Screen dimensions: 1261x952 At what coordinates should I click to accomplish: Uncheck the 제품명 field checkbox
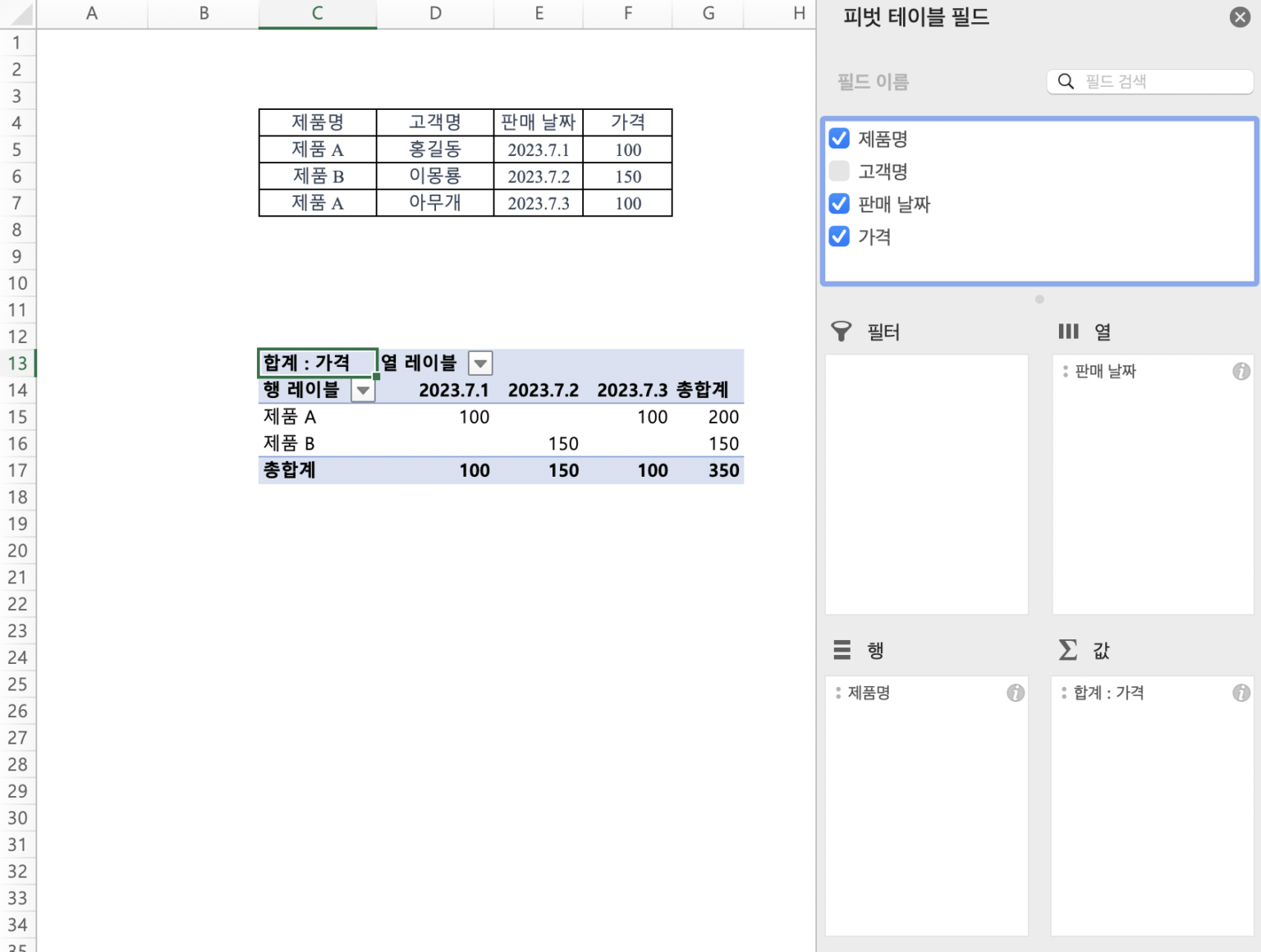coord(839,139)
